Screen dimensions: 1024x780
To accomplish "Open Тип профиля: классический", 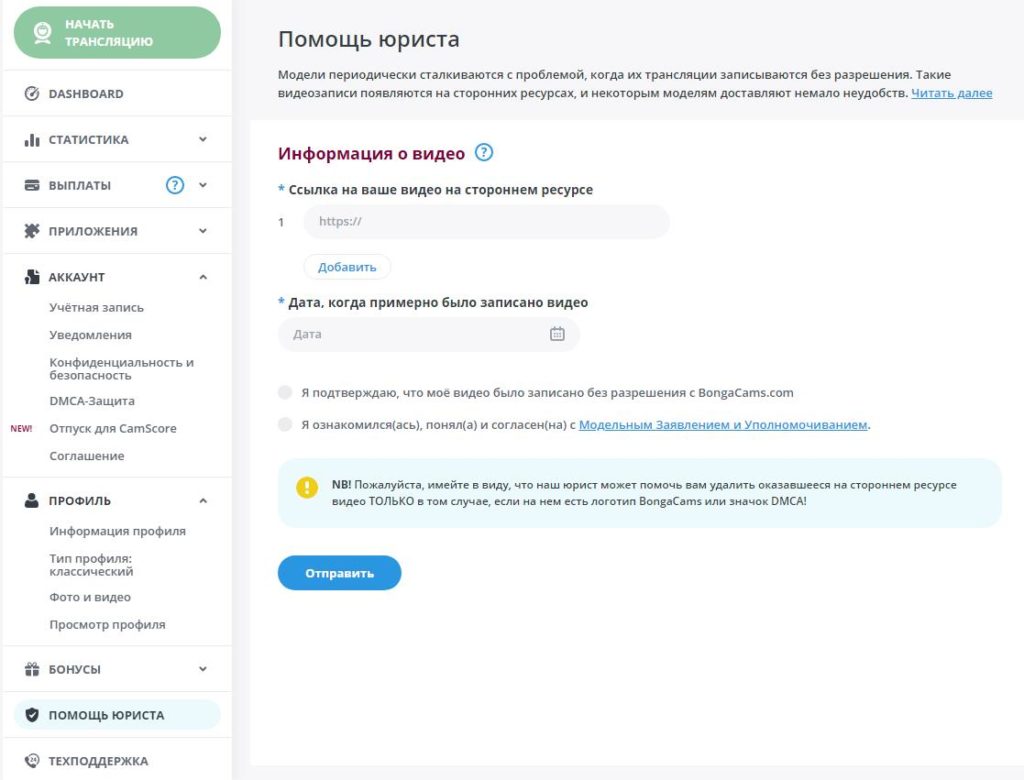I will tap(91, 564).
